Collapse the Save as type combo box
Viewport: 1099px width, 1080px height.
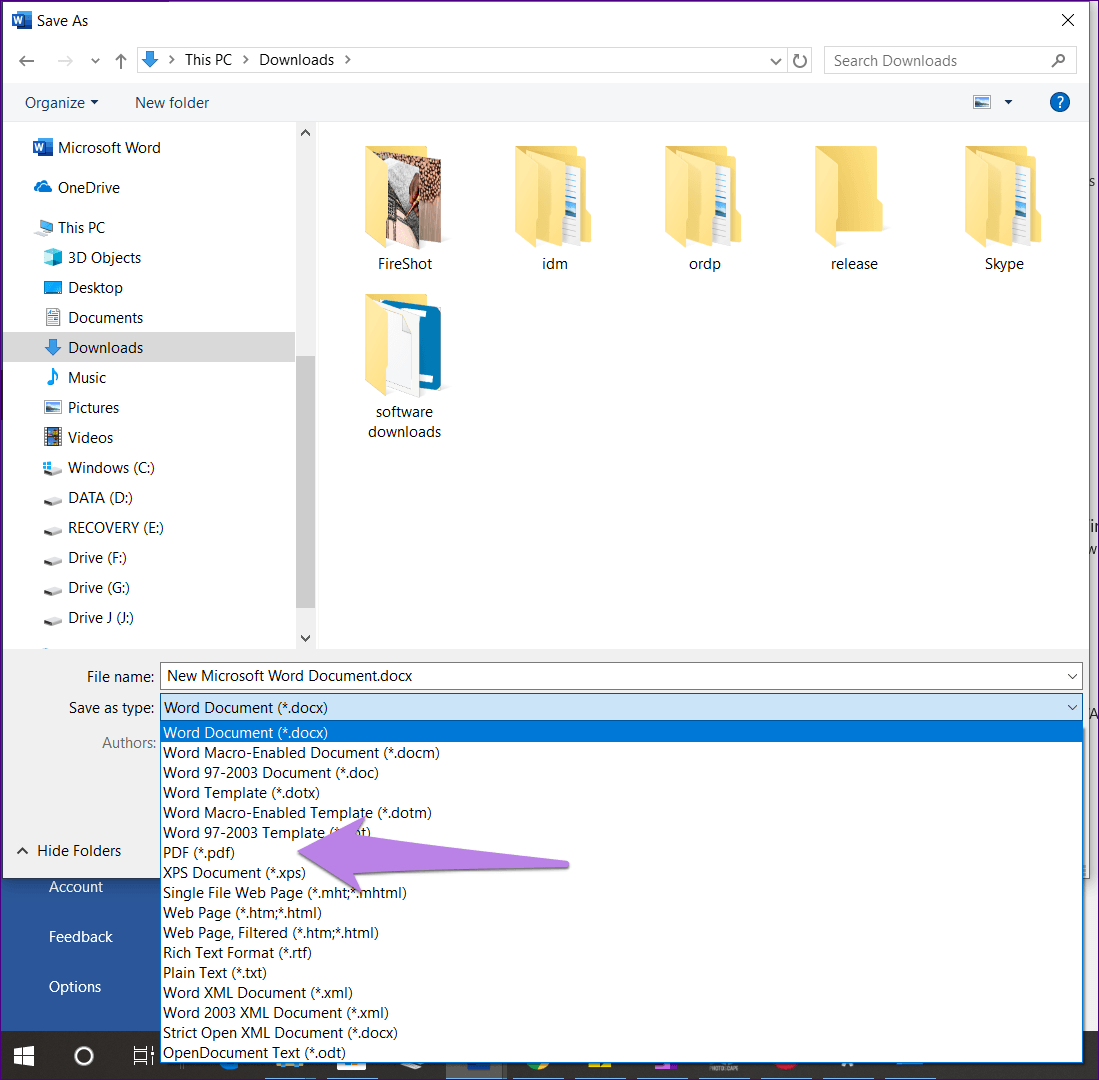(x=1072, y=708)
